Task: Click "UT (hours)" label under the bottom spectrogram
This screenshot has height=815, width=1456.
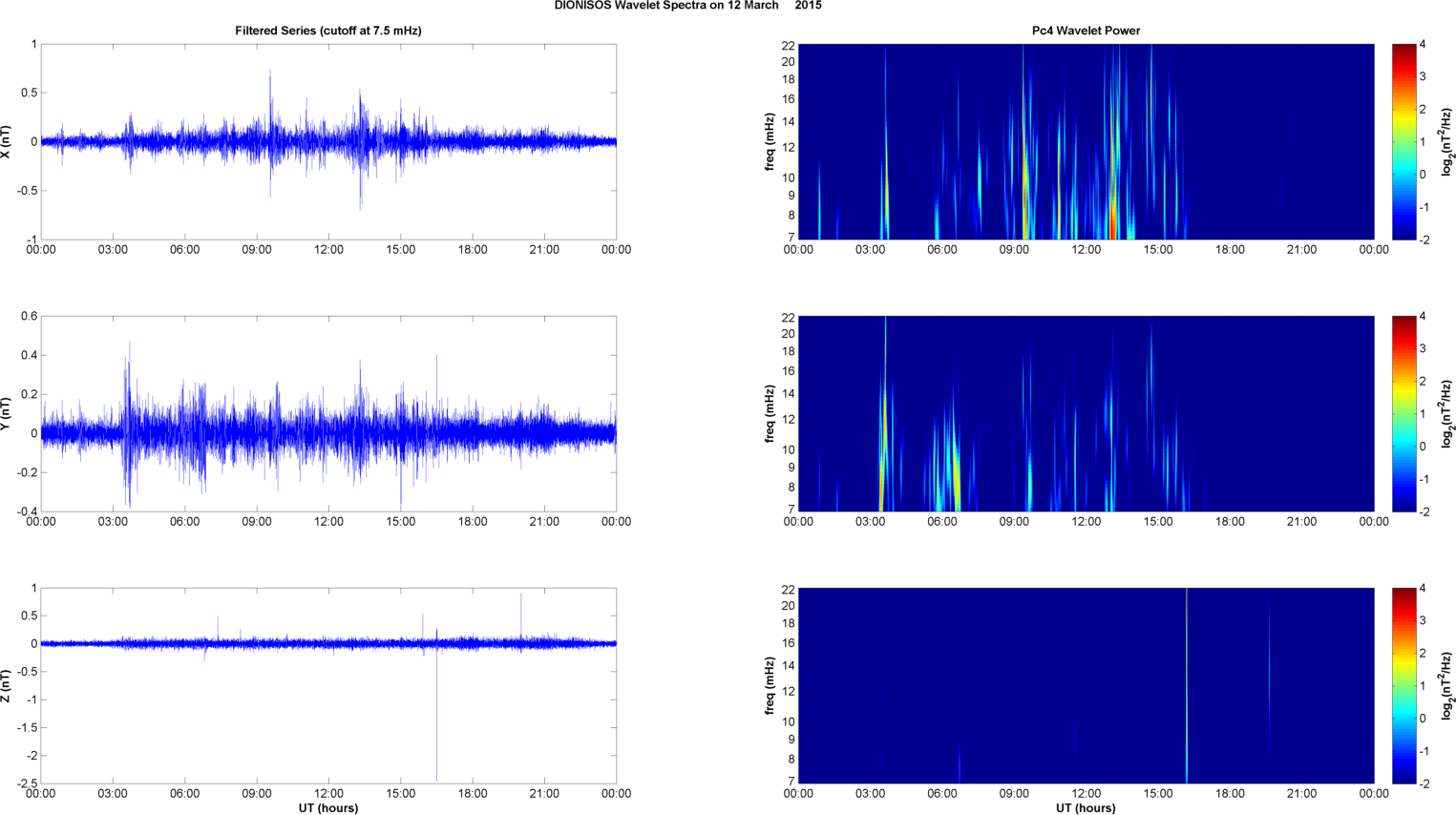Action: point(1086,807)
